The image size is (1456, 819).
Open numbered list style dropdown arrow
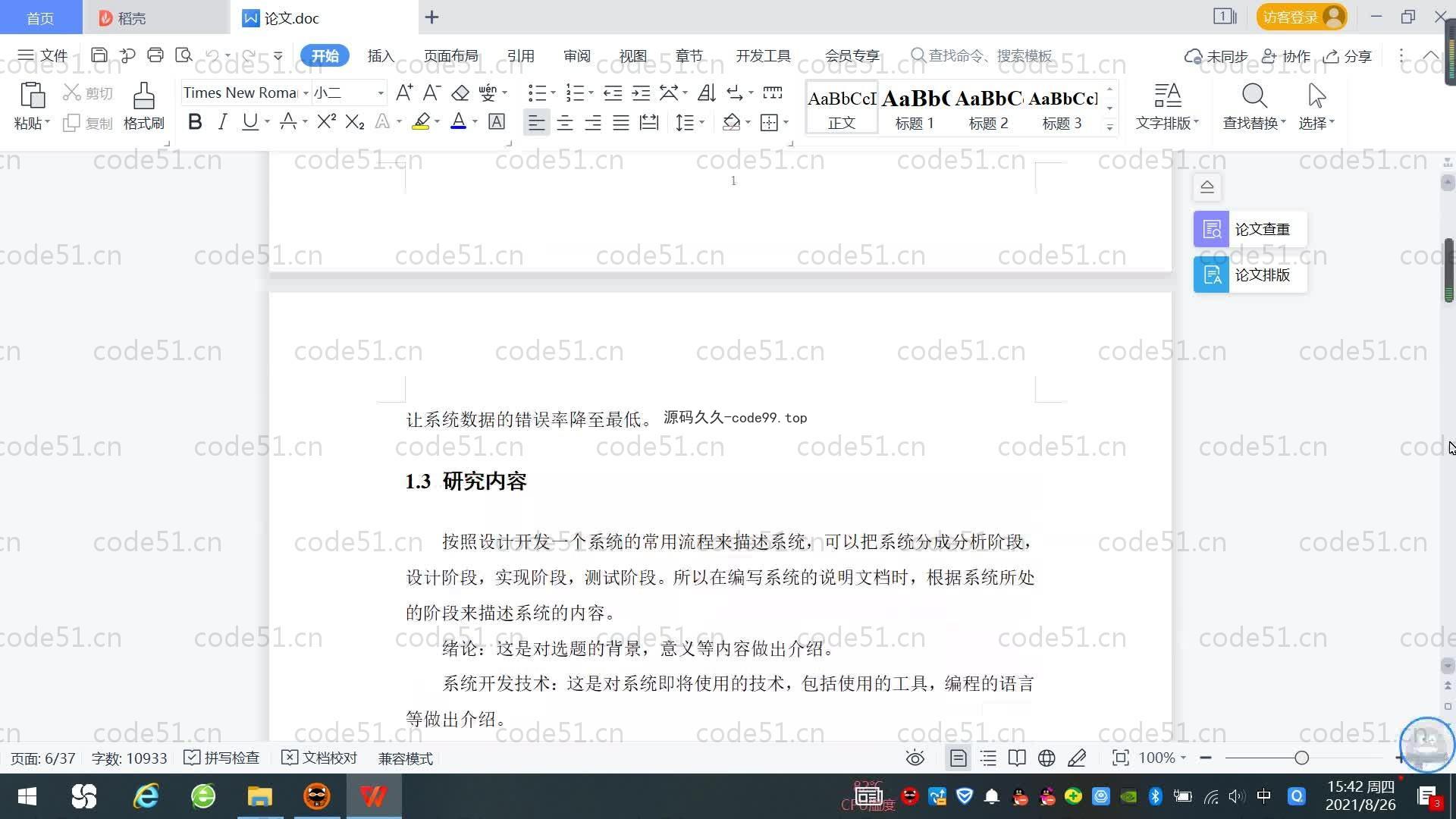click(x=591, y=93)
